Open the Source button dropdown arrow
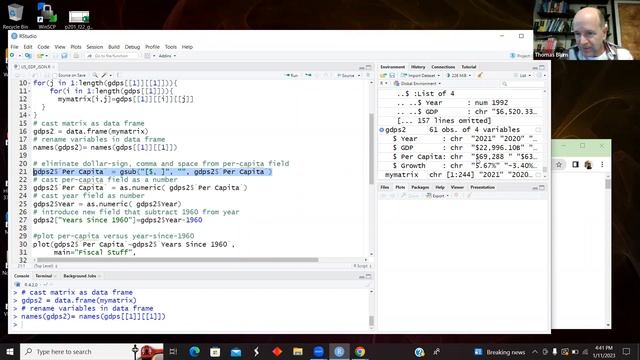The width and height of the screenshot is (640, 360). [359, 76]
